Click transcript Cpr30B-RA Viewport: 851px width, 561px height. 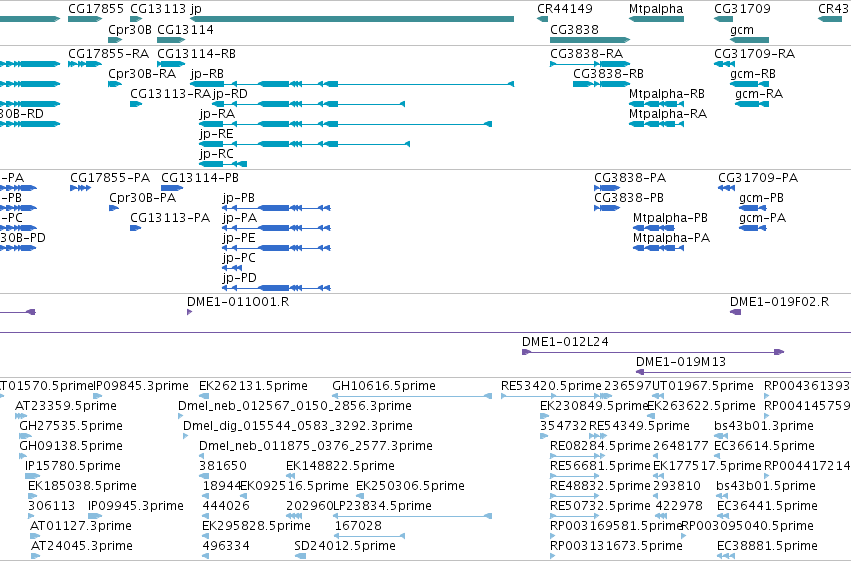tap(115, 84)
